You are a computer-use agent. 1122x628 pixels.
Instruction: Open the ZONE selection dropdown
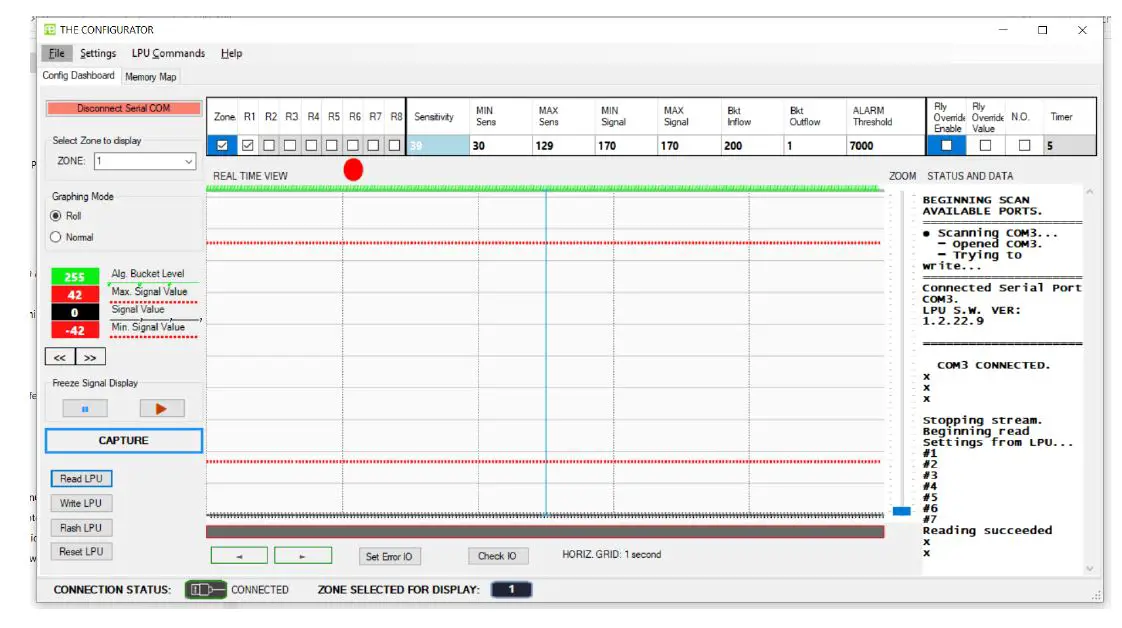[x=187, y=161]
